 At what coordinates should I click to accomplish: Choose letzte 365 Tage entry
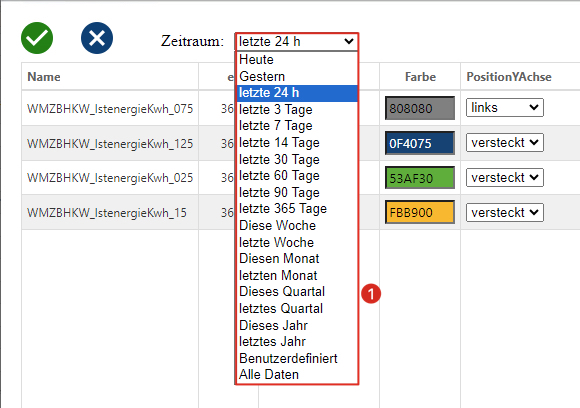(x=297, y=209)
